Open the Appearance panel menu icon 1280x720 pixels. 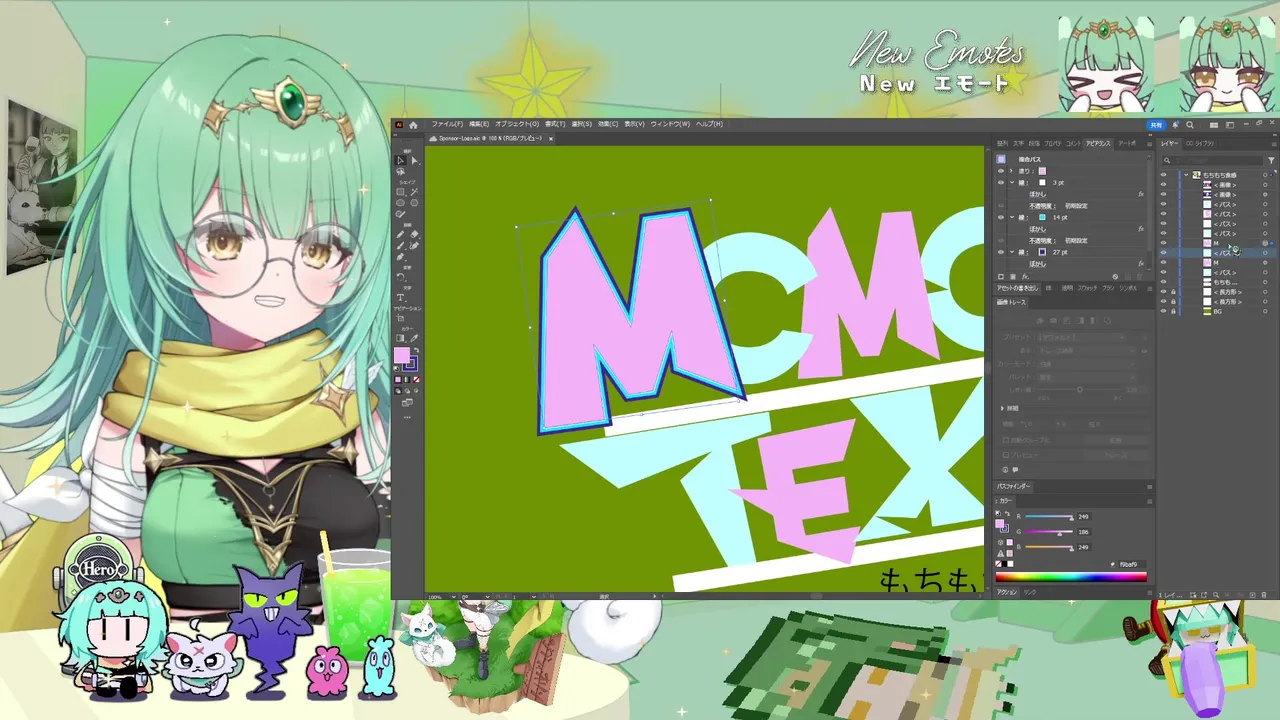1150,144
